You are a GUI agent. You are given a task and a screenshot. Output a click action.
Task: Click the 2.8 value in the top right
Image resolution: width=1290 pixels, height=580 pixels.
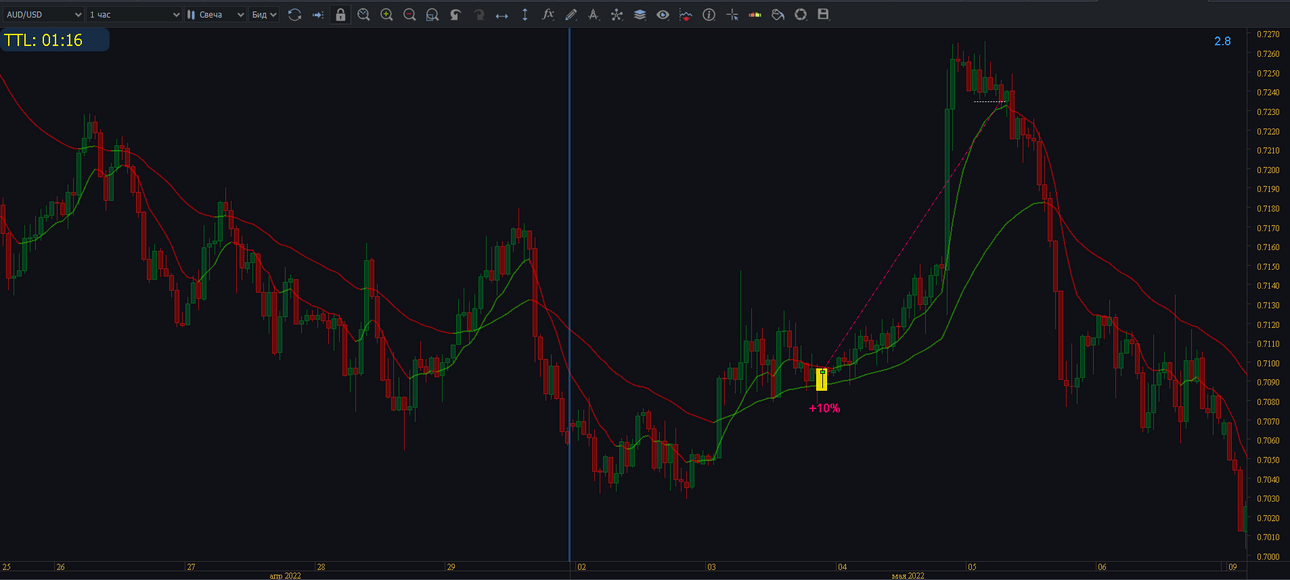click(1222, 41)
